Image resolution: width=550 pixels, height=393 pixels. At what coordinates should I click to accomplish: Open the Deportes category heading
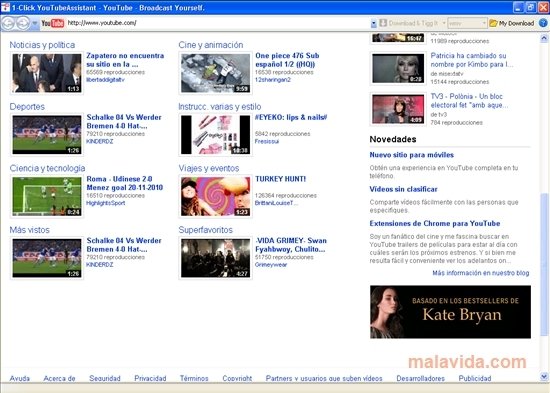[27, 107]
